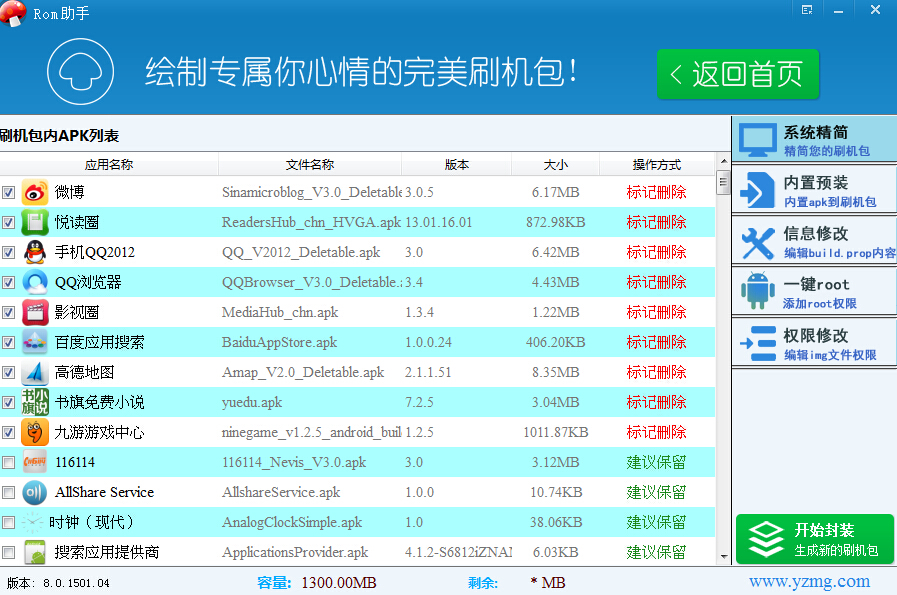Sort by 文件名称 column header
This screenshot has width=897, height=595.
coord(309,165)
